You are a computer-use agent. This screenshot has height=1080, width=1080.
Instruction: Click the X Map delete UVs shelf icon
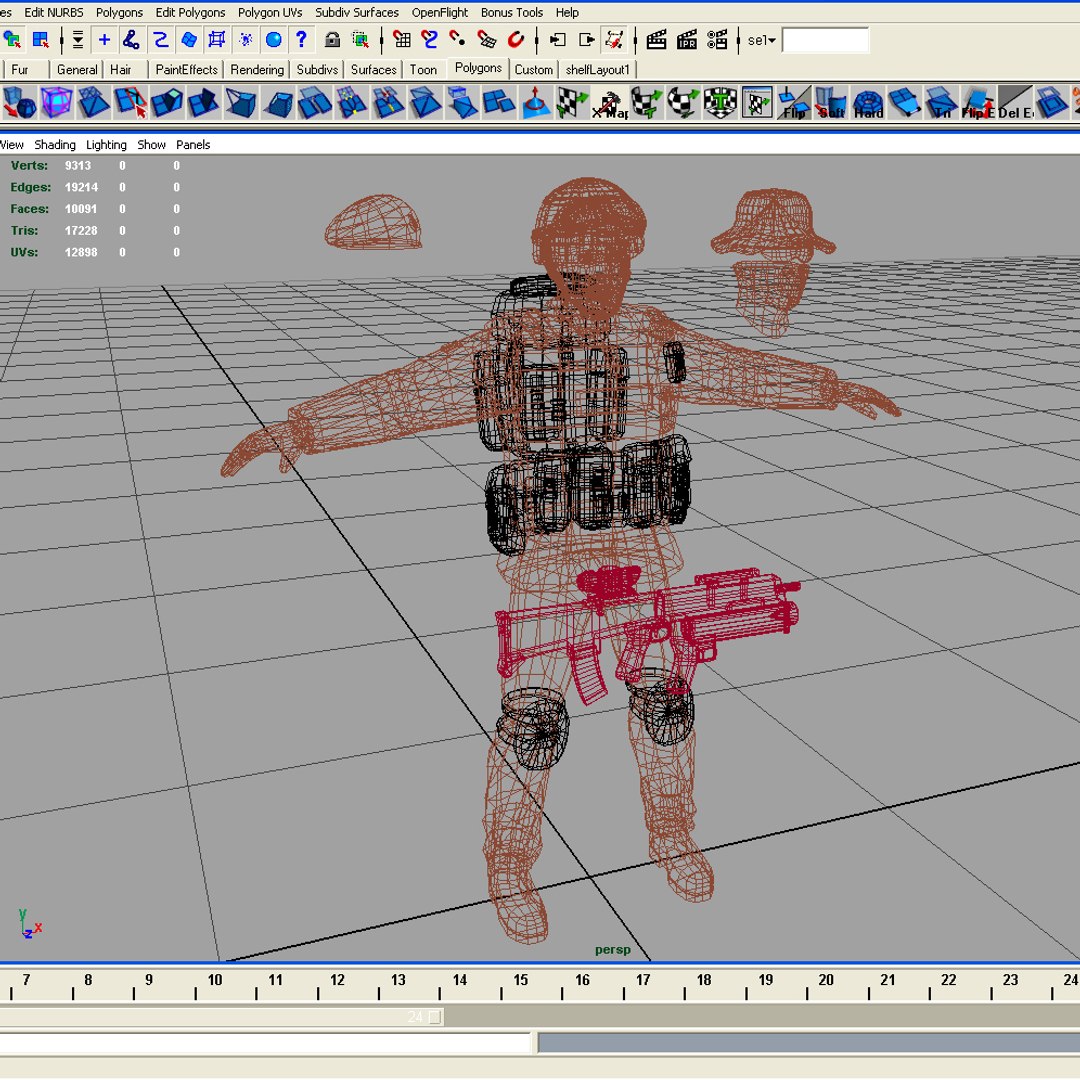pos(610,103)
